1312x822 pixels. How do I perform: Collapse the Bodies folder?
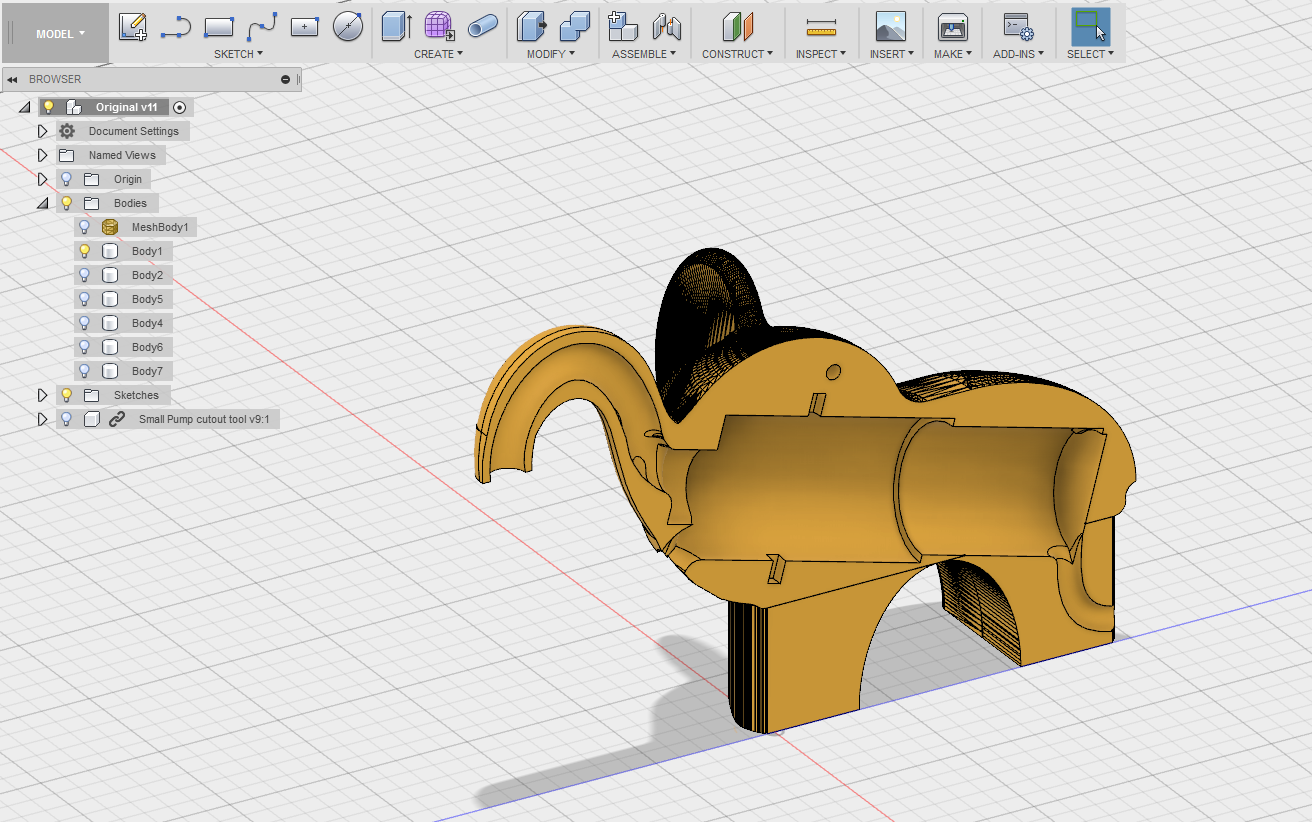[x=42, y=203]
